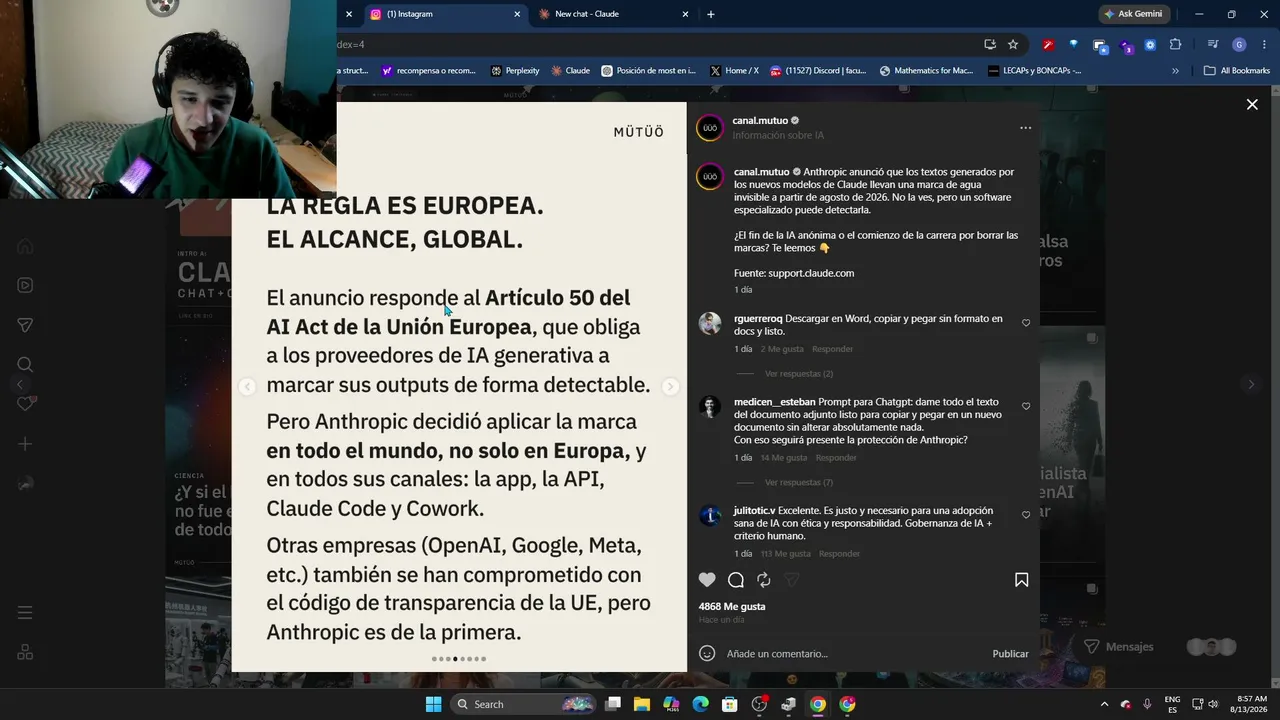
Task: Click Publicar to post the comment
Action: pos(1010,654)
